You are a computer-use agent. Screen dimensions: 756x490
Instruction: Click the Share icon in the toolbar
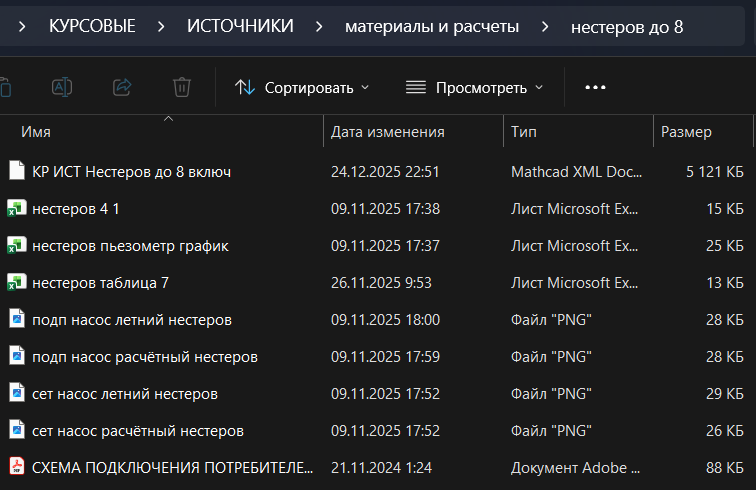pos(122,87)
